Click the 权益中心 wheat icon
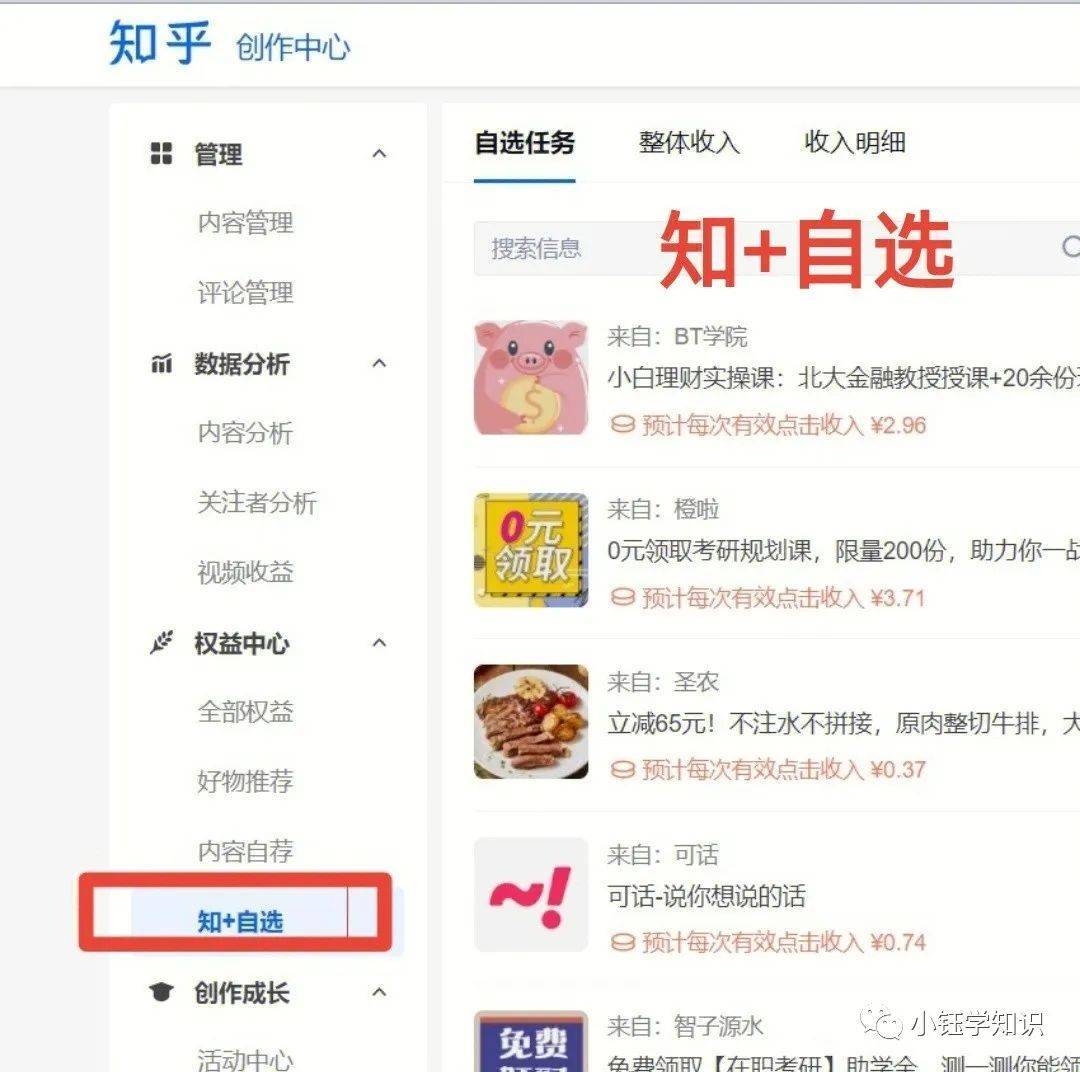 point(161,642)
